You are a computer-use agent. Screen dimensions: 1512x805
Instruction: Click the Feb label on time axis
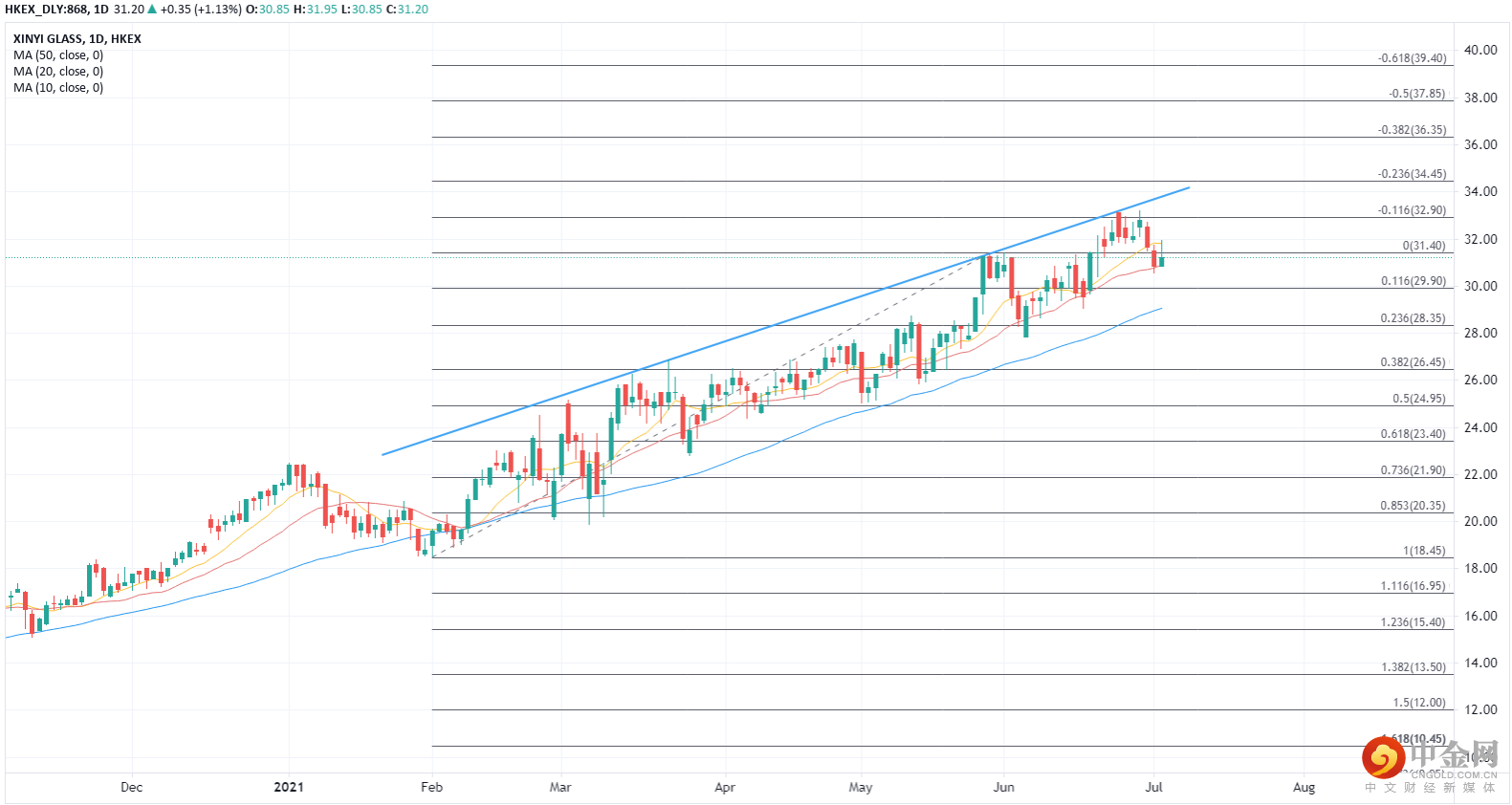coord(432,788)
